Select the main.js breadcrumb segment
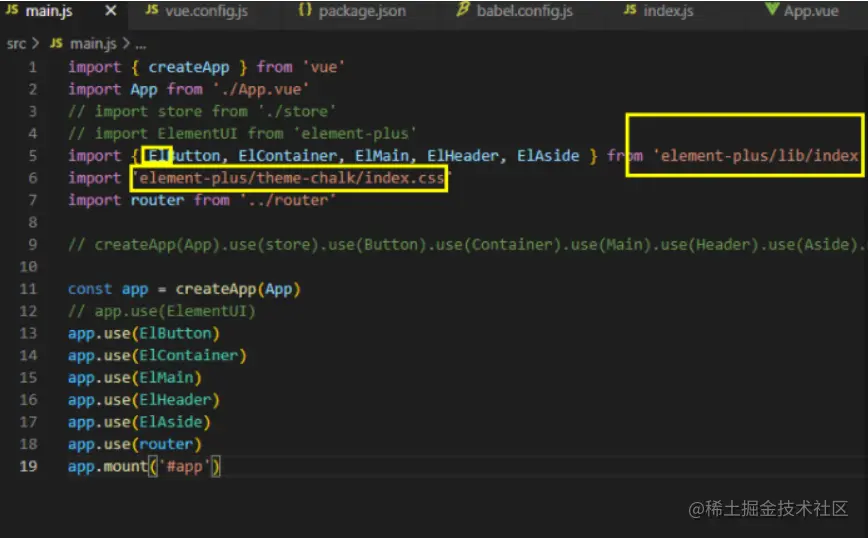The width and height of the screenshot is (868, 538). click(93, 44)
